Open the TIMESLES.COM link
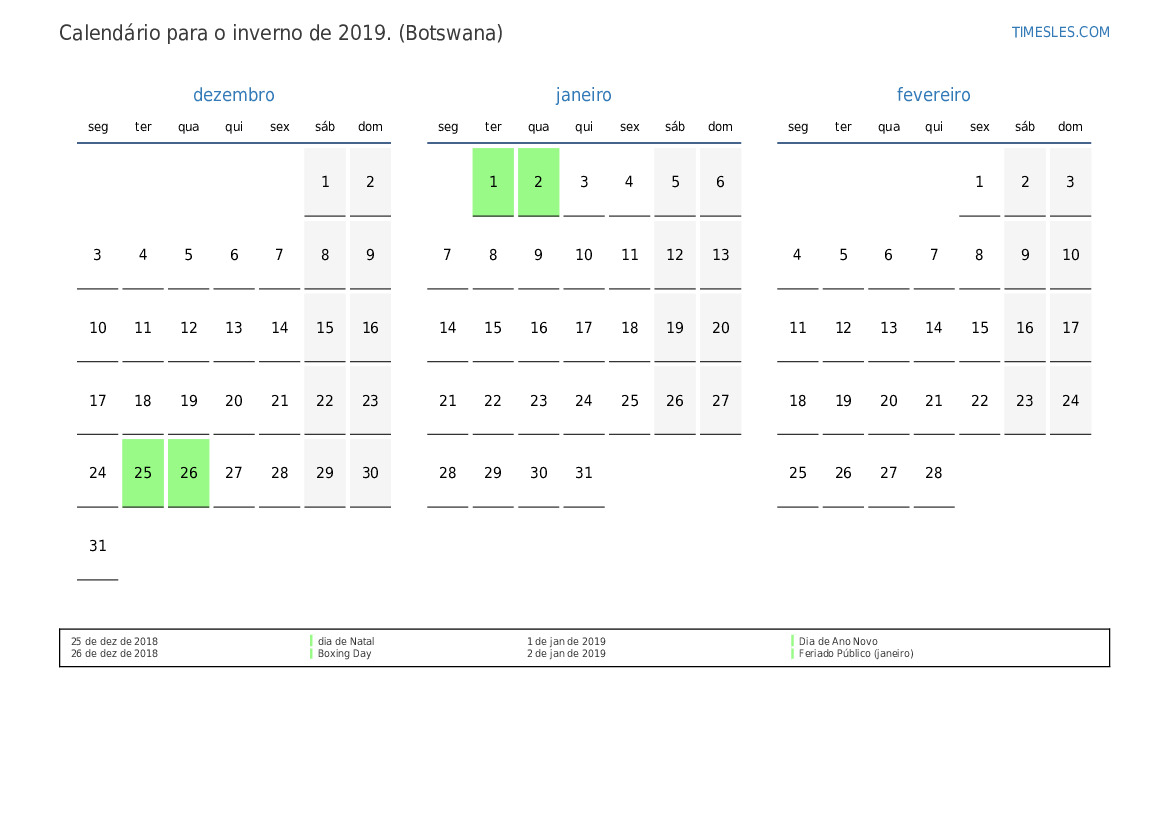 pos(1060,32)
